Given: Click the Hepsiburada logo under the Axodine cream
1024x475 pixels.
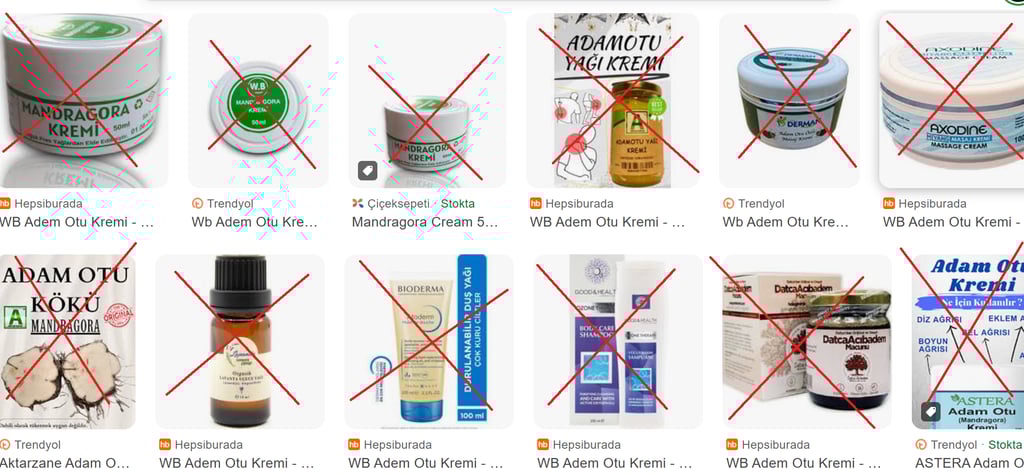Looking at the screenshot, I should [888, 204].
